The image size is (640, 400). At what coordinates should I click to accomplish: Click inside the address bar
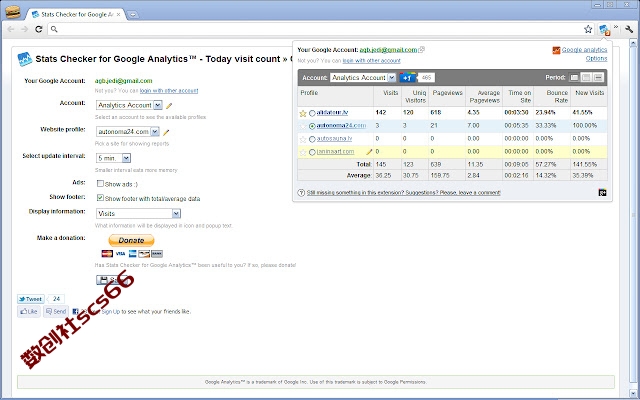coord(320,29)
